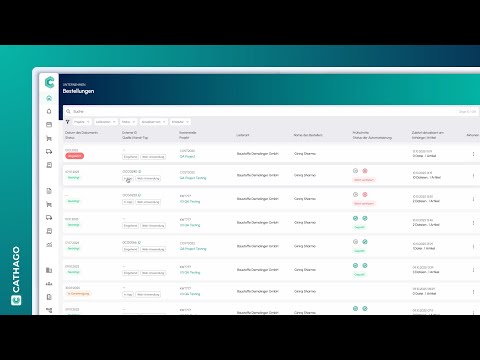Viewport: 480px width, 360px height.
Task: Click grey clock icon in Geprüft QA Project Testing row
Action: [355, 242]
